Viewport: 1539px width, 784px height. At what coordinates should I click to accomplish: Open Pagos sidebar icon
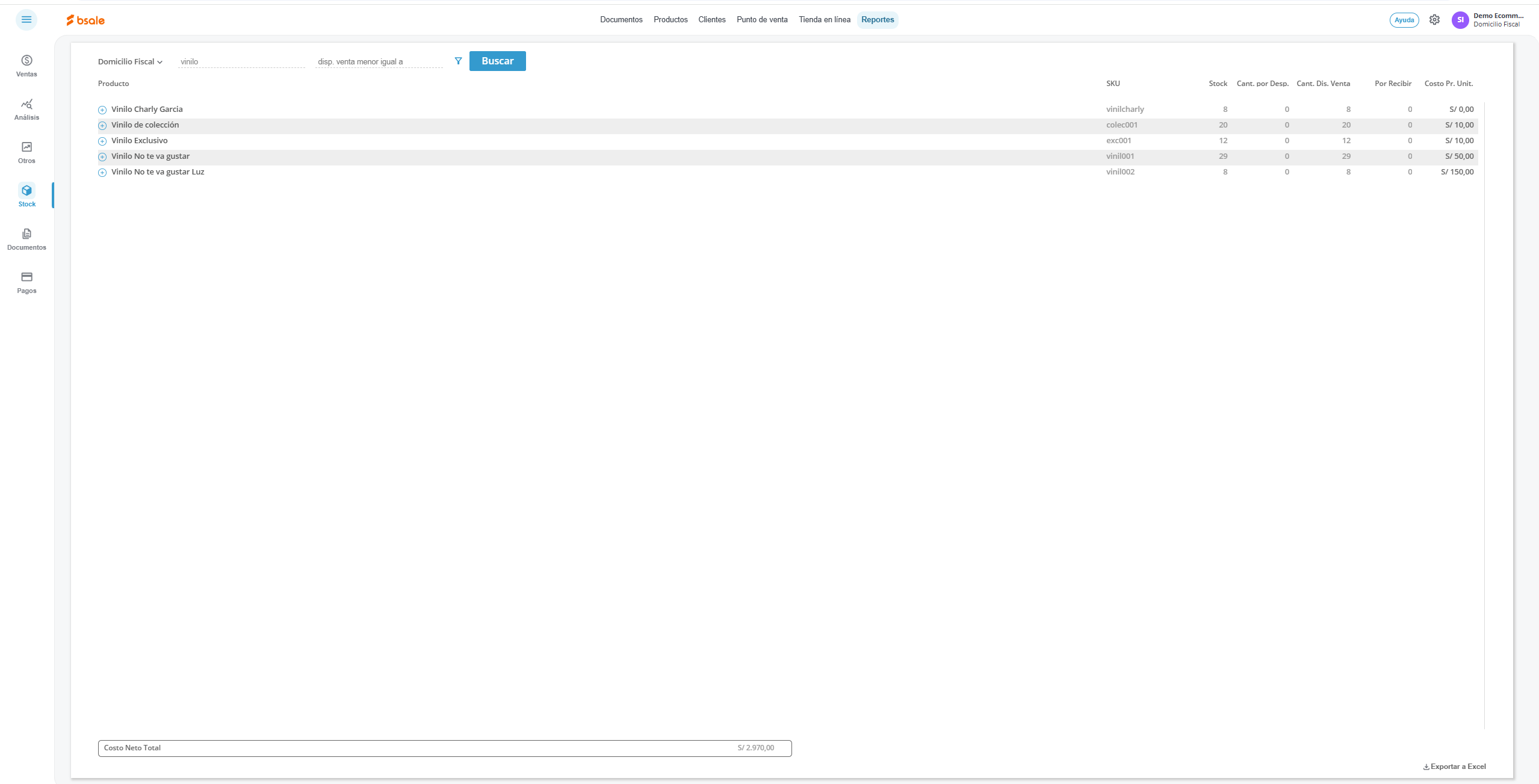(x=26, y=282)
